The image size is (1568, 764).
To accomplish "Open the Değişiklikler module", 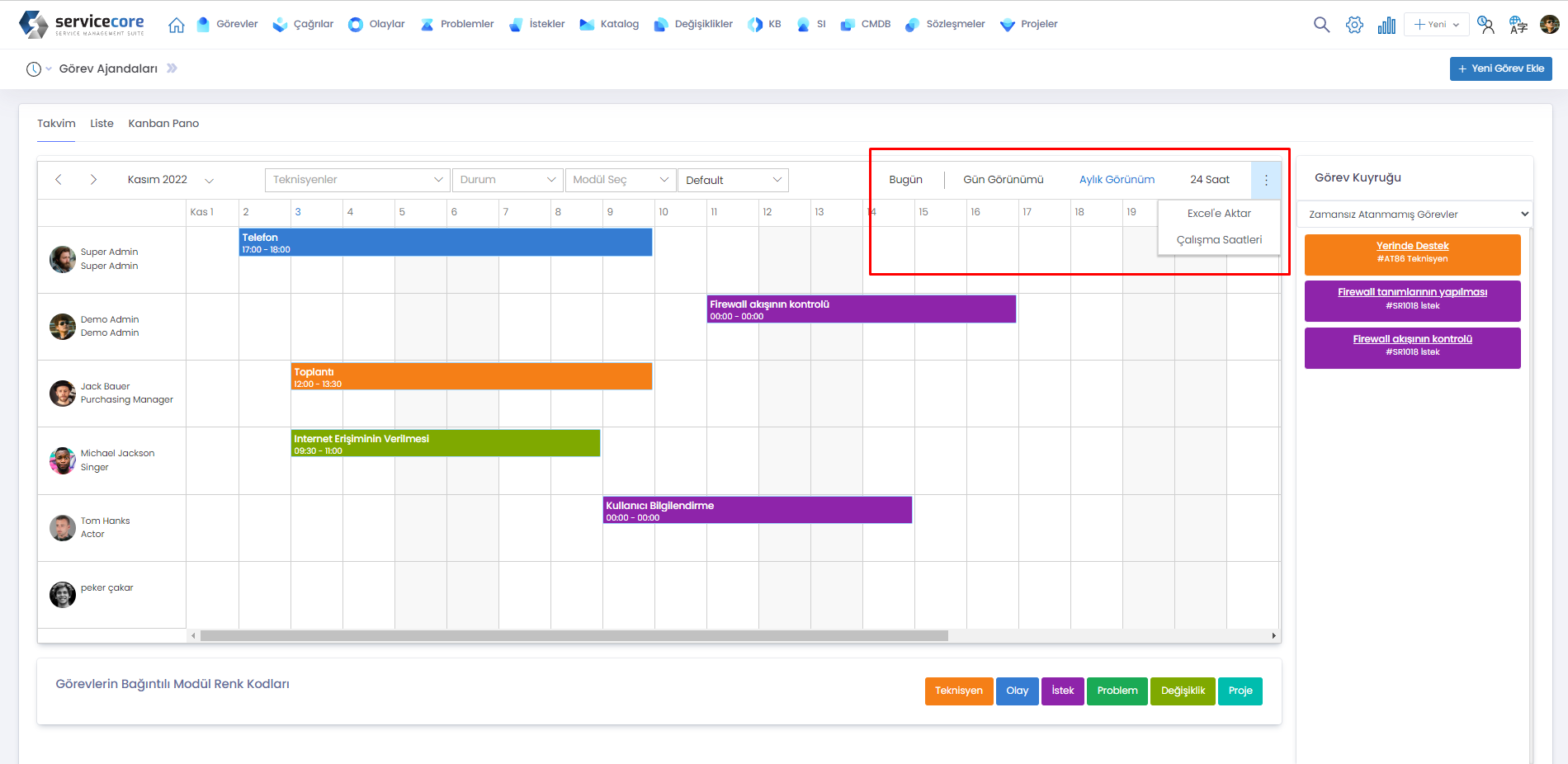I will [x=693, y=24].
